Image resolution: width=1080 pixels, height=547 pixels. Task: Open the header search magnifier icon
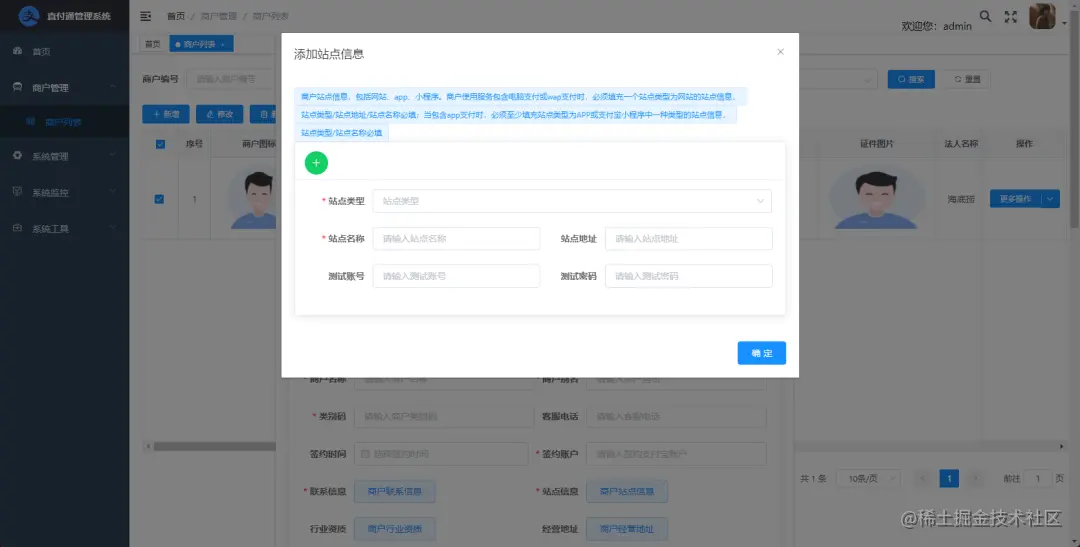(986, 16)
